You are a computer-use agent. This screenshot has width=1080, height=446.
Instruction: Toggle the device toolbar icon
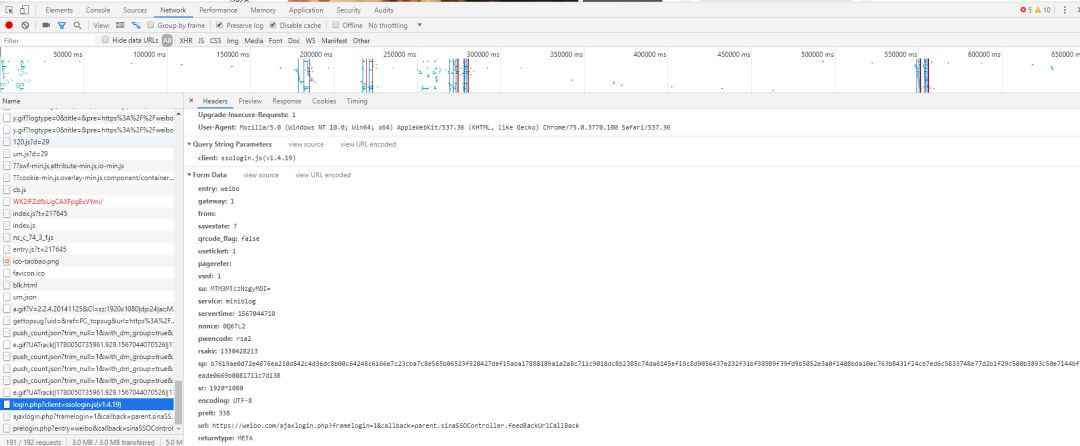tap(24, 10)
